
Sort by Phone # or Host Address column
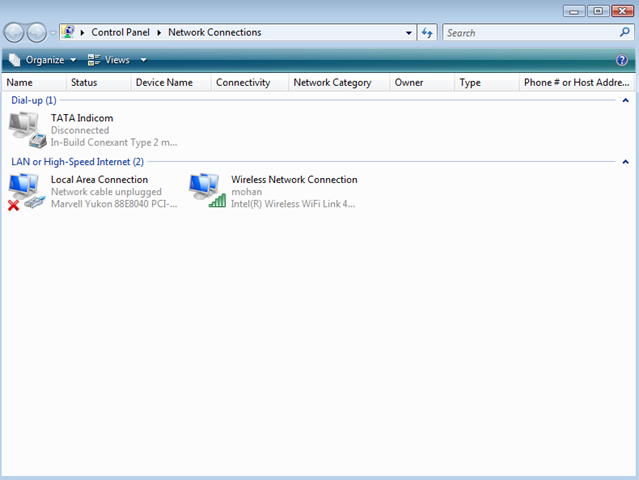coord(577,82)
